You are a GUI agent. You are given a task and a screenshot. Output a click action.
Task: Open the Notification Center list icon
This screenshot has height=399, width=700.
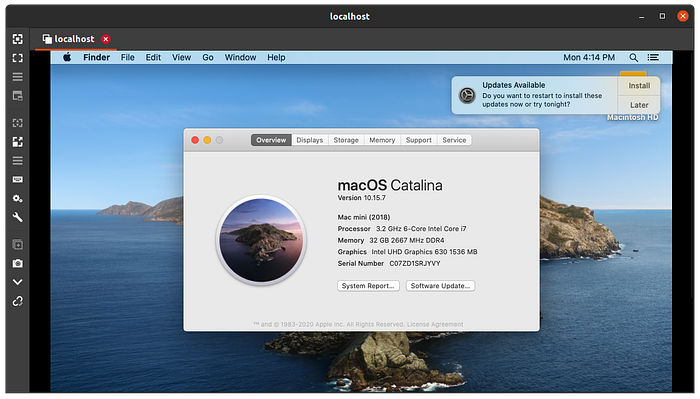coord(653,58)
